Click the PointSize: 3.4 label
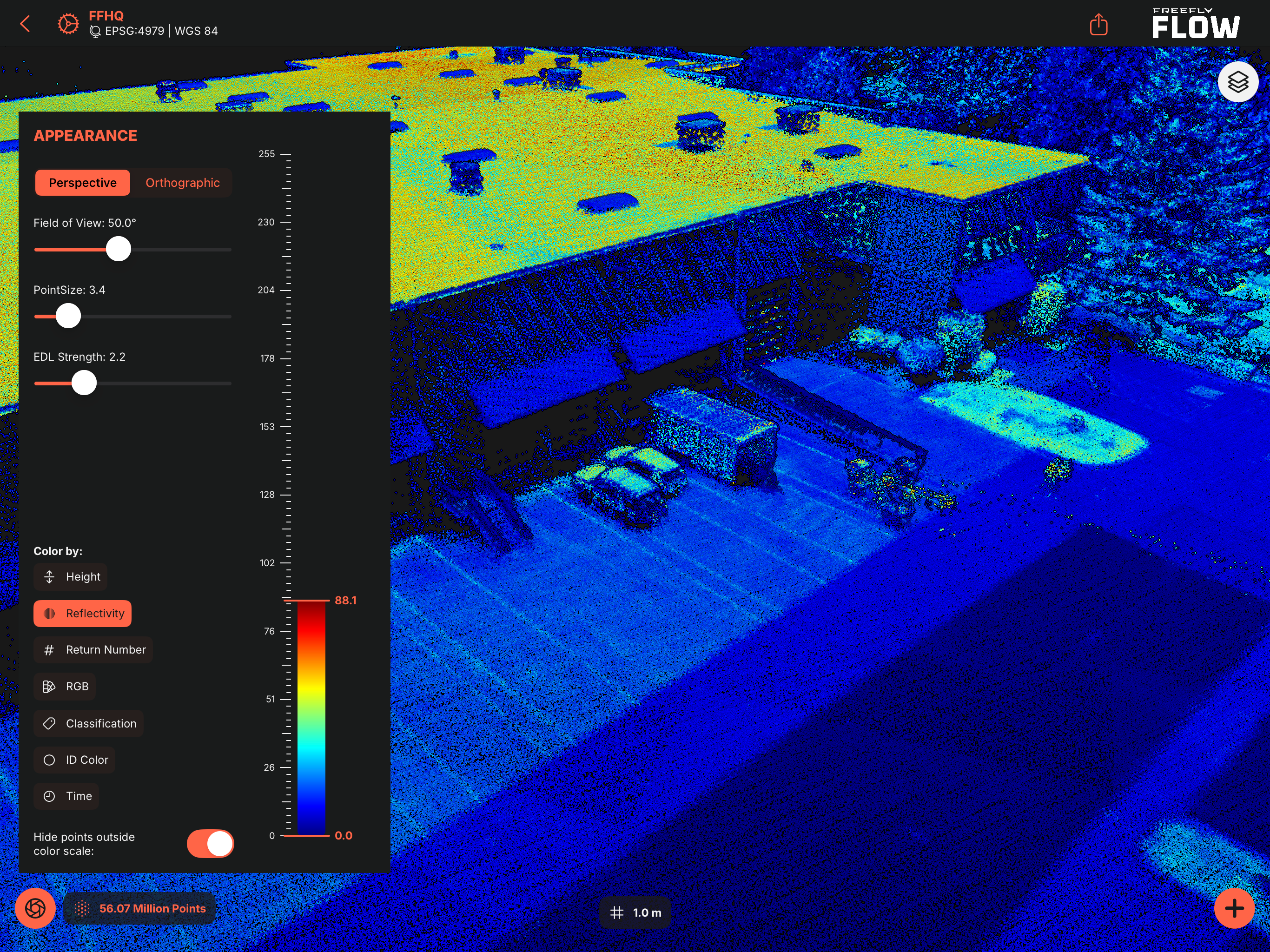 69,290
